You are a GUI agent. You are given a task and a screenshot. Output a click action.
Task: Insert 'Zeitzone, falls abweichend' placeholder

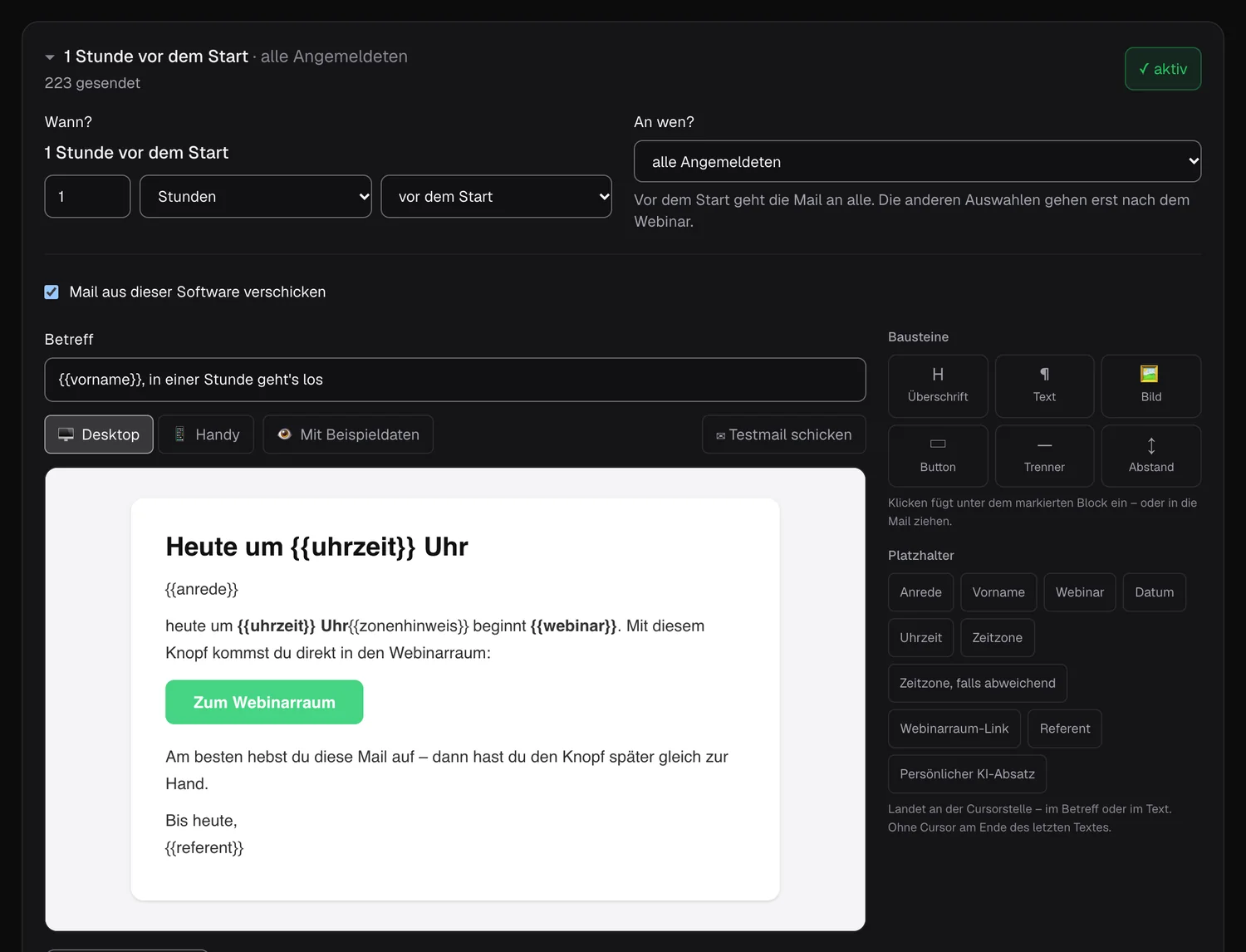click(x=978, y=683)
